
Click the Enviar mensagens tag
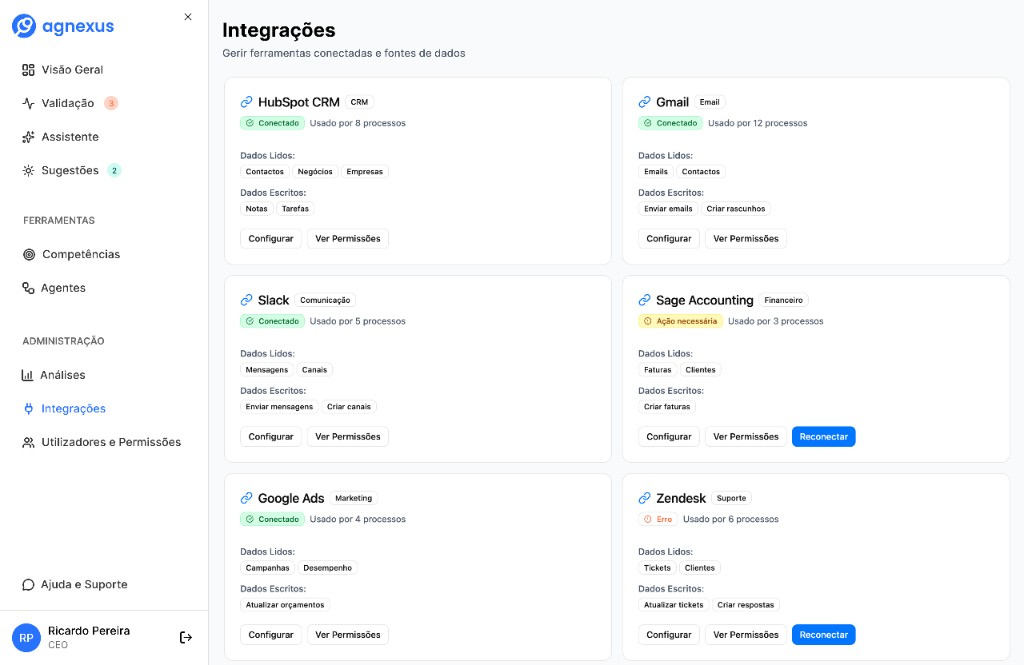[x=280, y=407]
